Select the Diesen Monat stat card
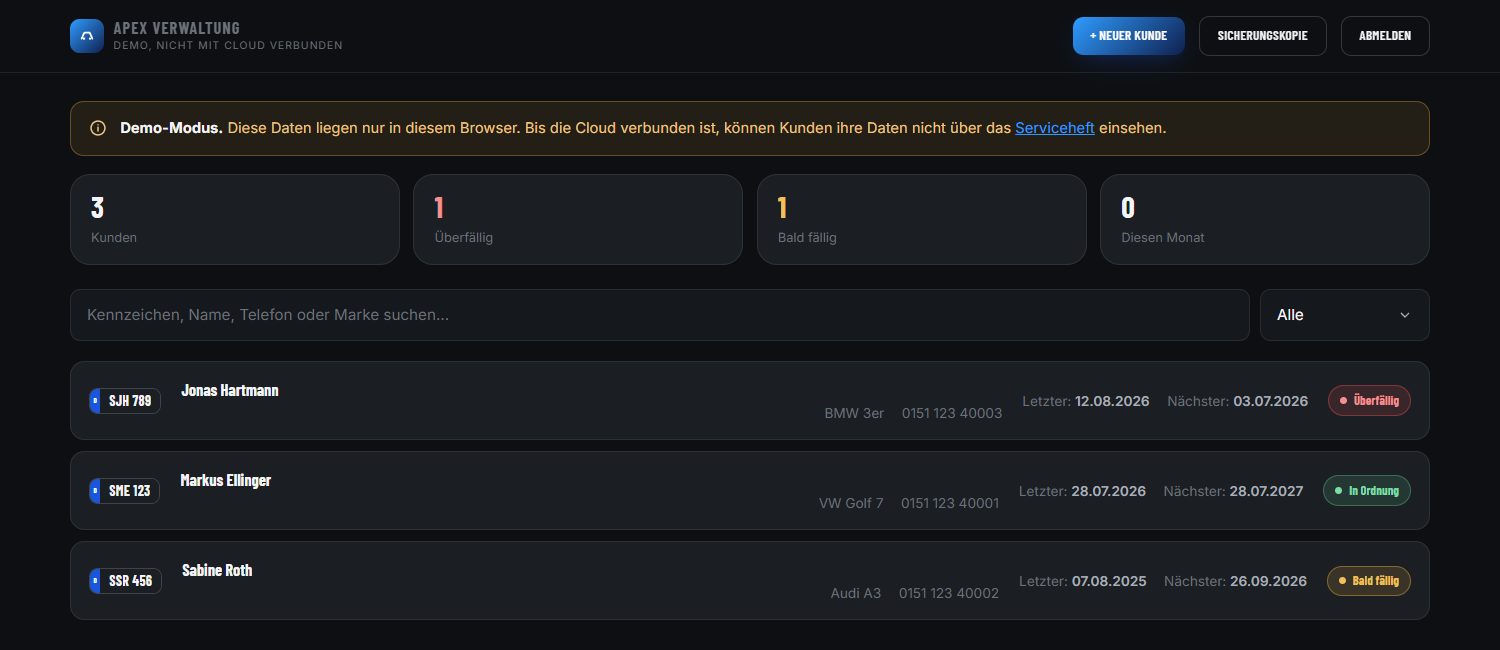Viewport: 1500px width, 650px height. [x=1265, y=220]
